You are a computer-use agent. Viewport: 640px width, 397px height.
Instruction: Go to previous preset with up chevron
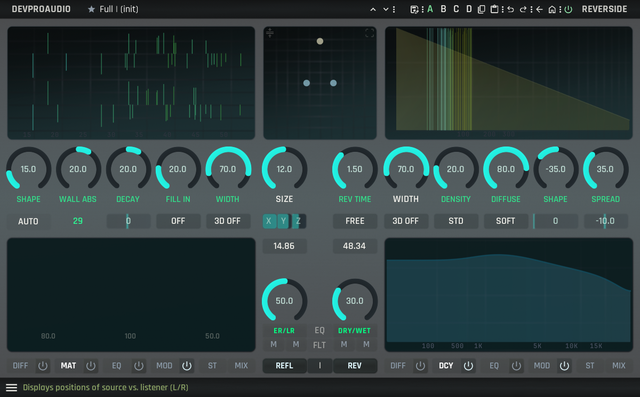[373, 9]
